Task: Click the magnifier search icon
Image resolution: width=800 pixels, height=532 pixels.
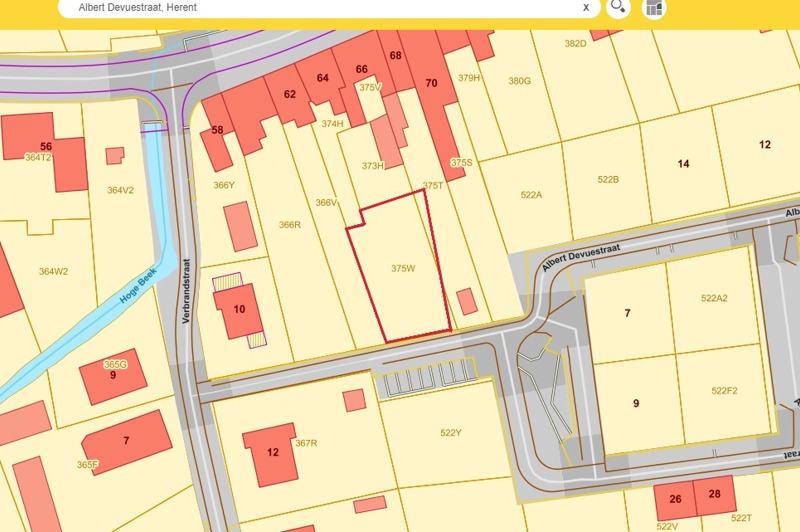Action: pyautogui.click(x=618, y=8)
